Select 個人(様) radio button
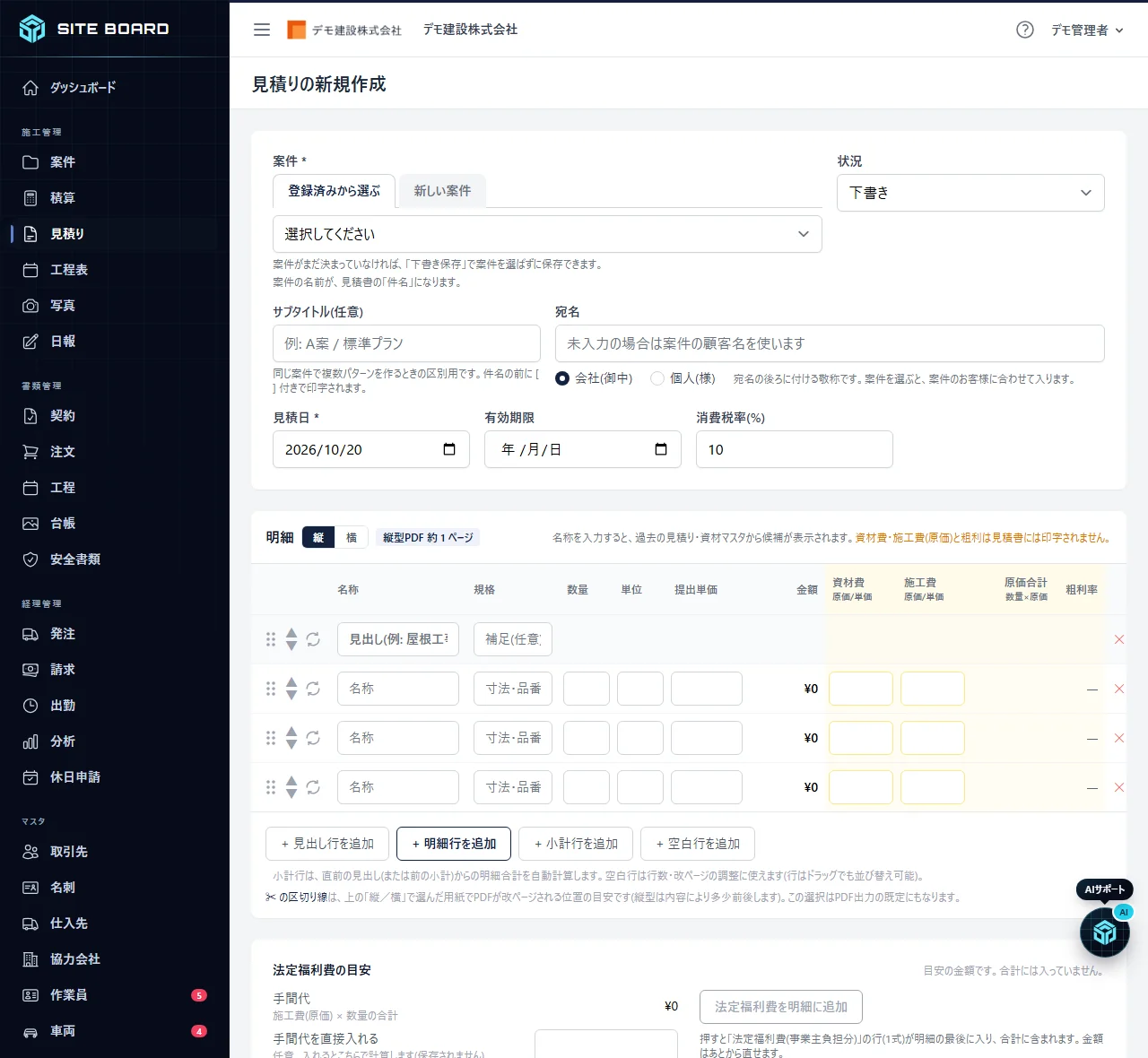This screenshot has width=1148, height=1058. pyautogui.click(x=657, y=378)
